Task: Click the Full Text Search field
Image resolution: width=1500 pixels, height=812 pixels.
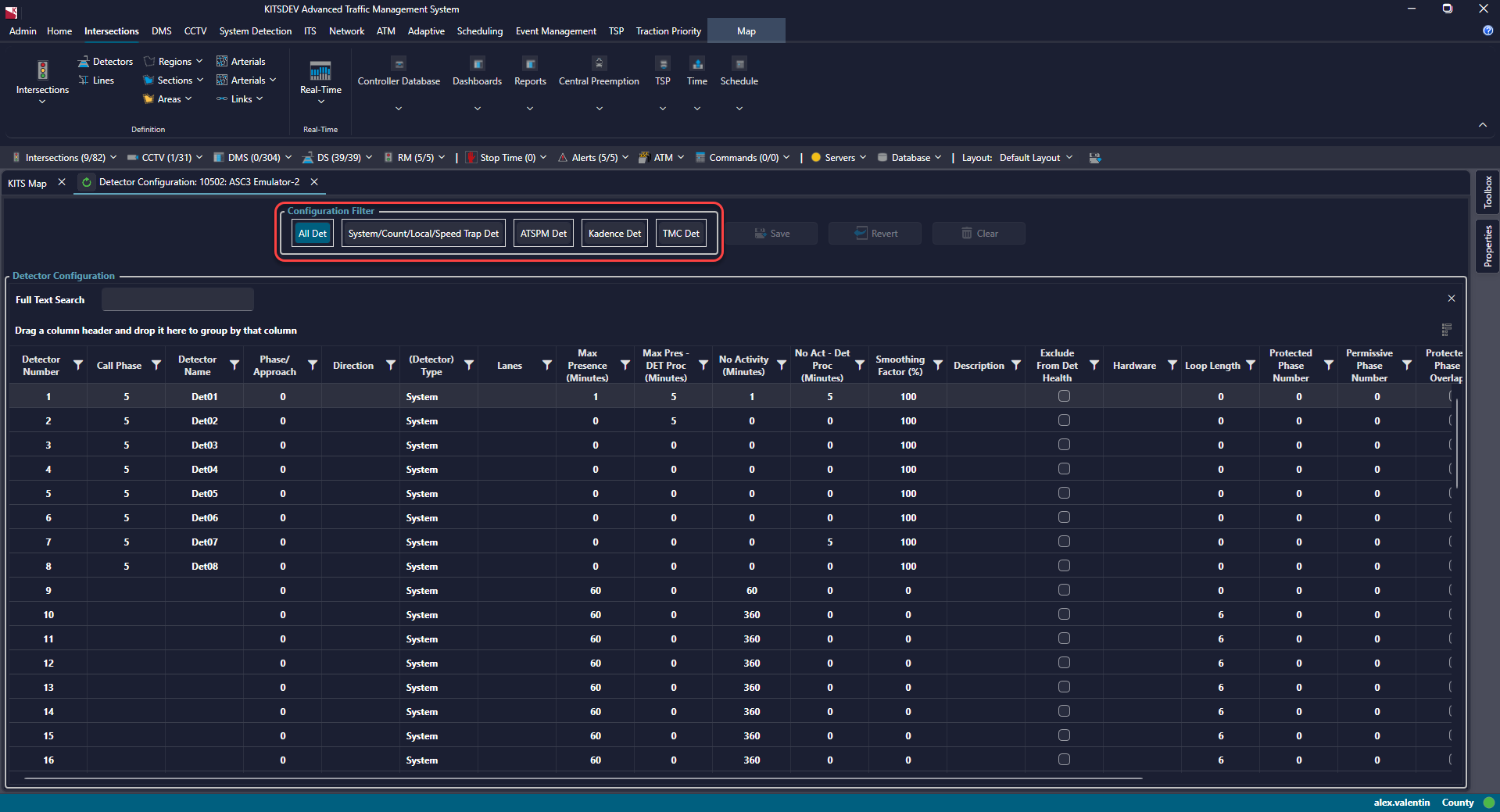Action: point(178,300)
